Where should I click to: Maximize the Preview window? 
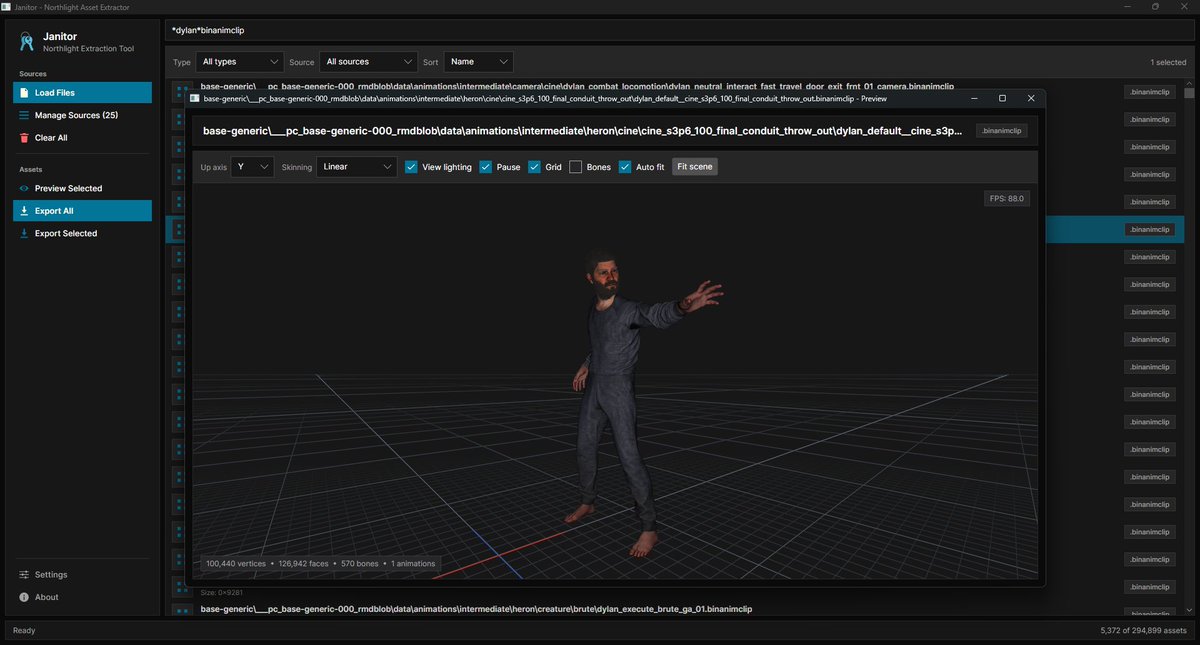[x=1002, y=98]
